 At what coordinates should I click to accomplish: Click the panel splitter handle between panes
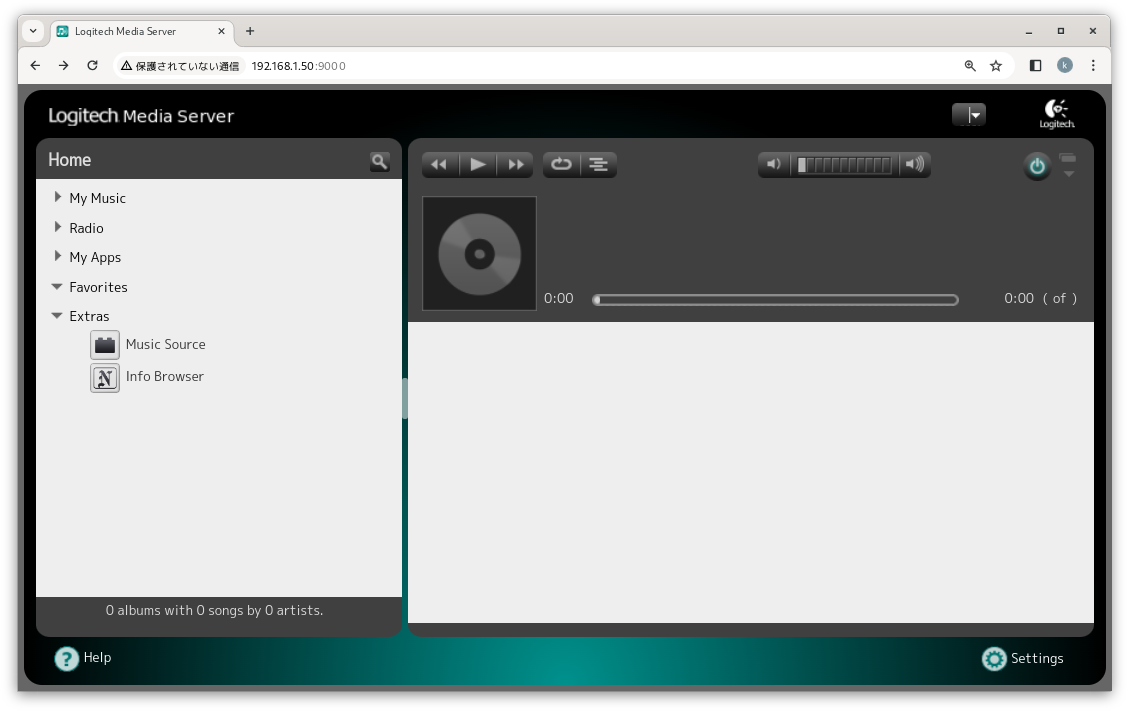405,399
